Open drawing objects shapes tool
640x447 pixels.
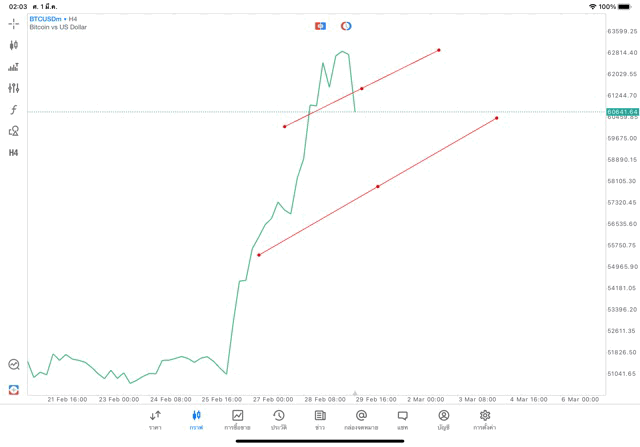(13, 131)
